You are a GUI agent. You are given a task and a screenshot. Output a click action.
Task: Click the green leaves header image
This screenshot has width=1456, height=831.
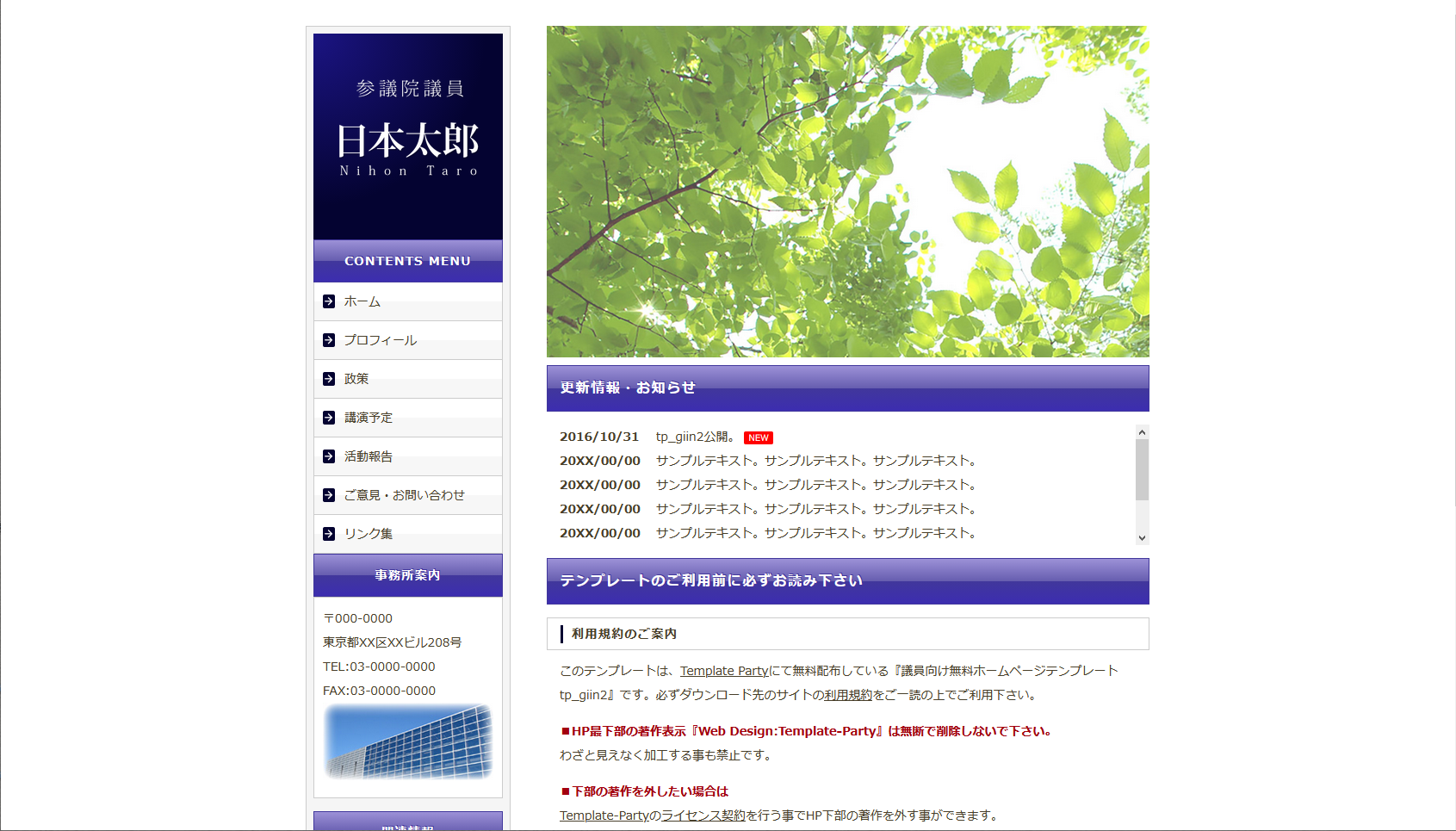(x=848, y=191)
